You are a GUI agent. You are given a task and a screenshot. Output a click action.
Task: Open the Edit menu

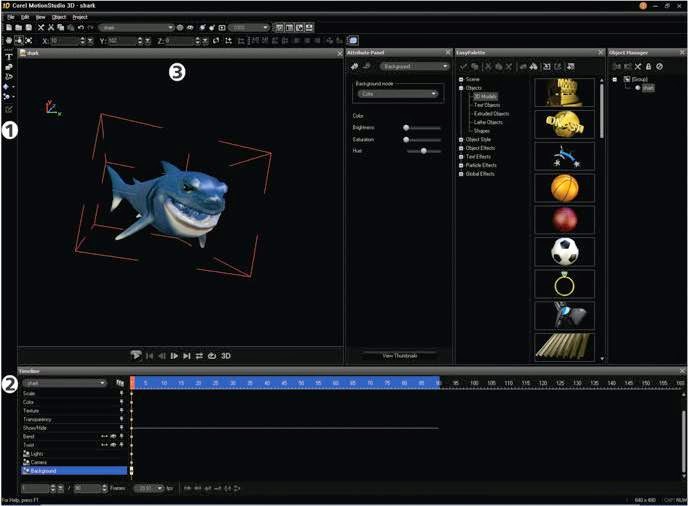[25, 17]
